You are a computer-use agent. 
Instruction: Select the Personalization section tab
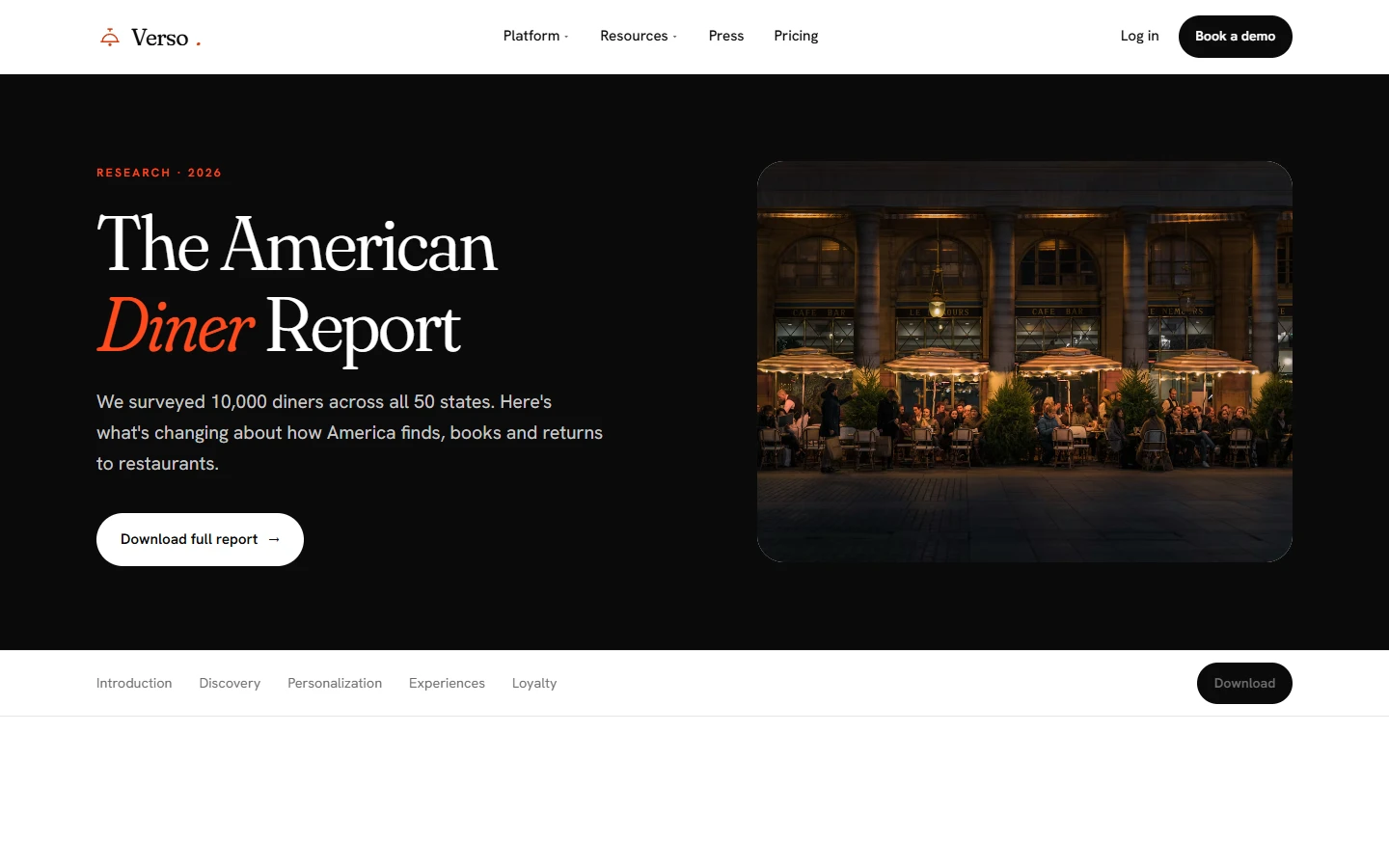[335, 683]
